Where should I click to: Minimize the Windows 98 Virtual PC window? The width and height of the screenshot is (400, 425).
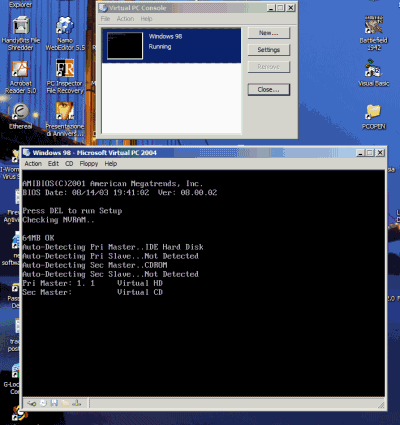point(360,153)
